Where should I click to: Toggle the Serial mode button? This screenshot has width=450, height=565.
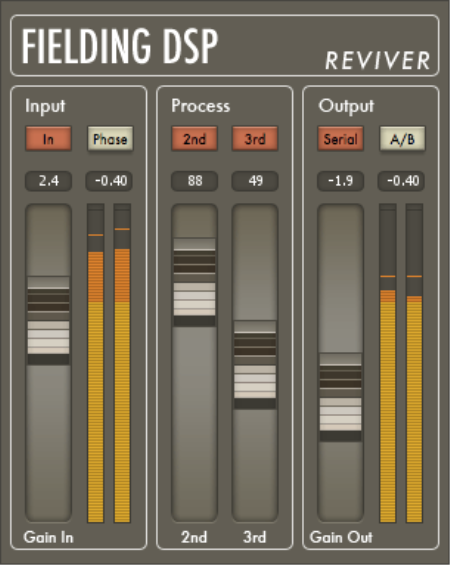(x=340, y=138)
